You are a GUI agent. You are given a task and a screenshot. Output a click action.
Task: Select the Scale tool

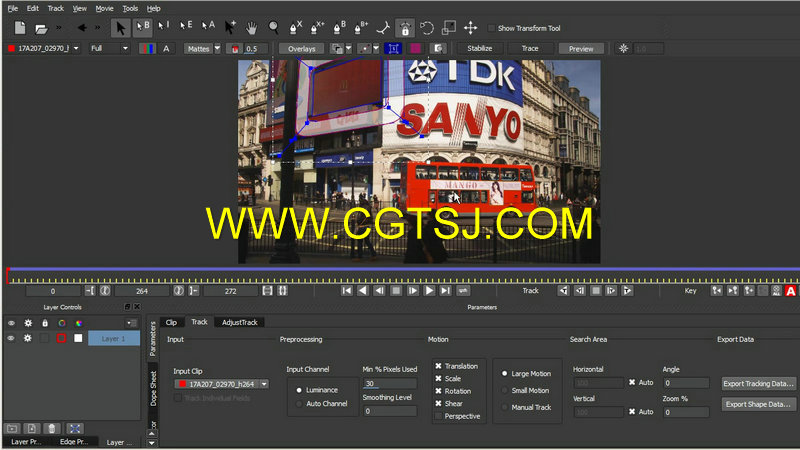pos(448,28)
